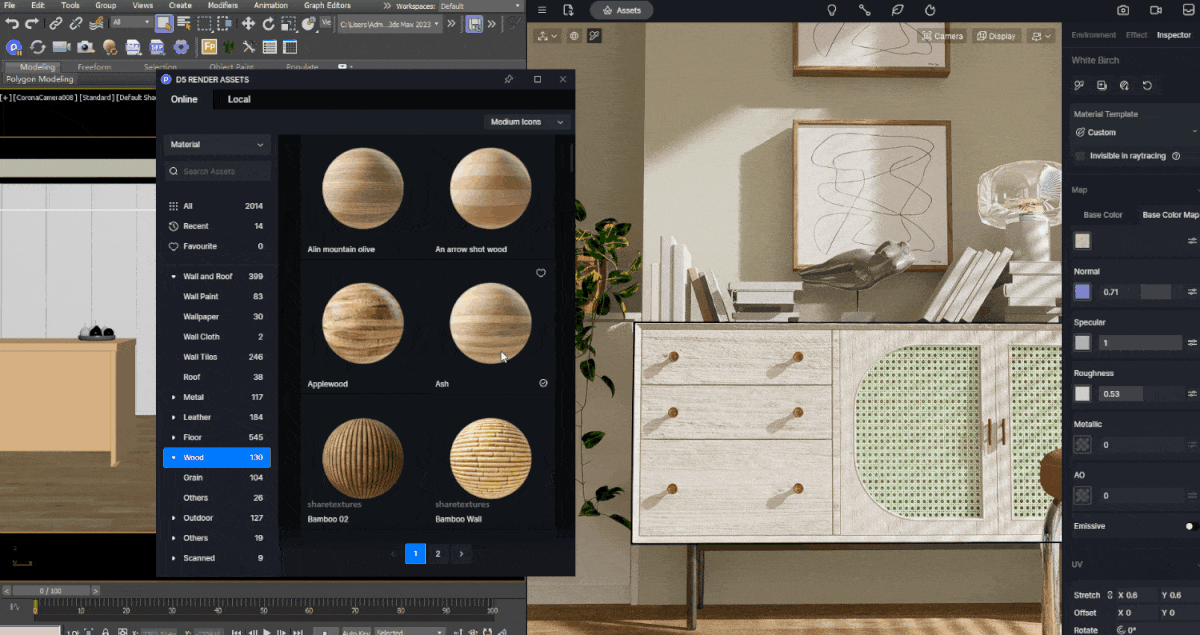
Task: Select the Bamboo Wall material thumbnail
Action: point(490,459)
